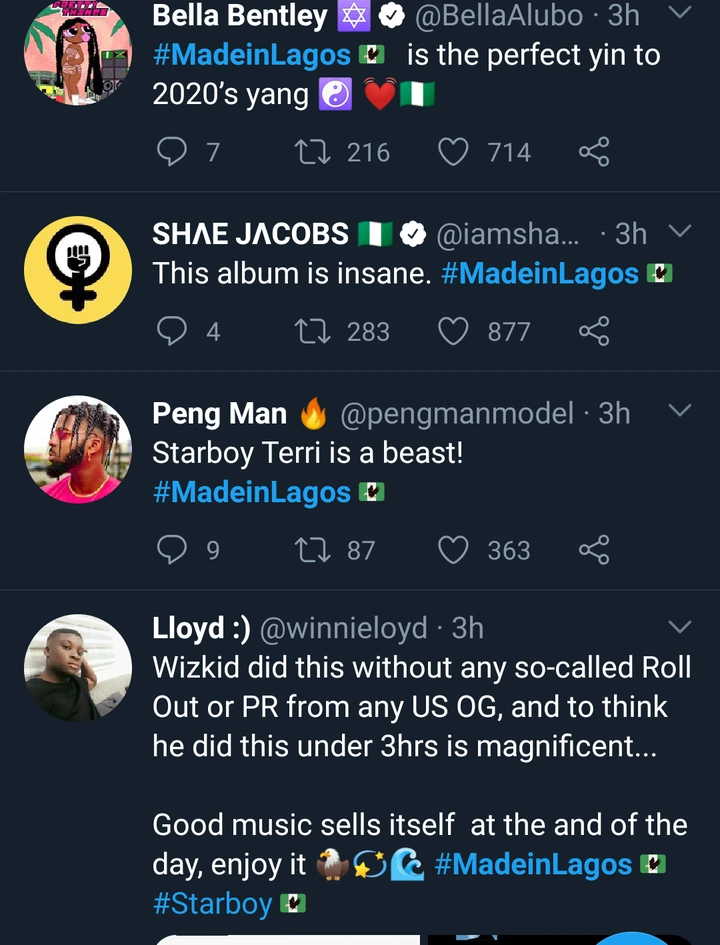Open options chevron on Bella Bentley's tweet
Screen dimensions: 720x945
[x=679, y=13]
